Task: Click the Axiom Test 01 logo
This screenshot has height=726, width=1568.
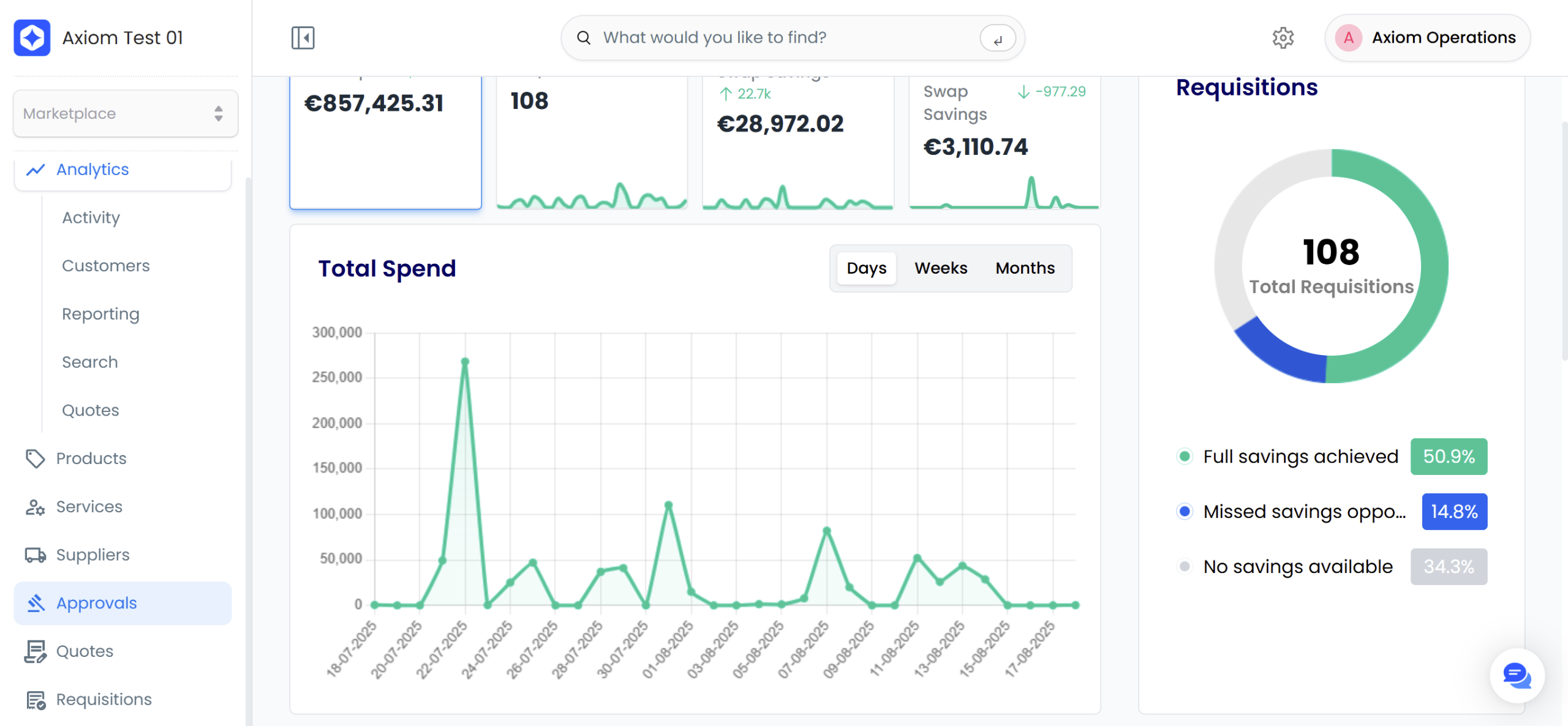Action: point(32,38)
